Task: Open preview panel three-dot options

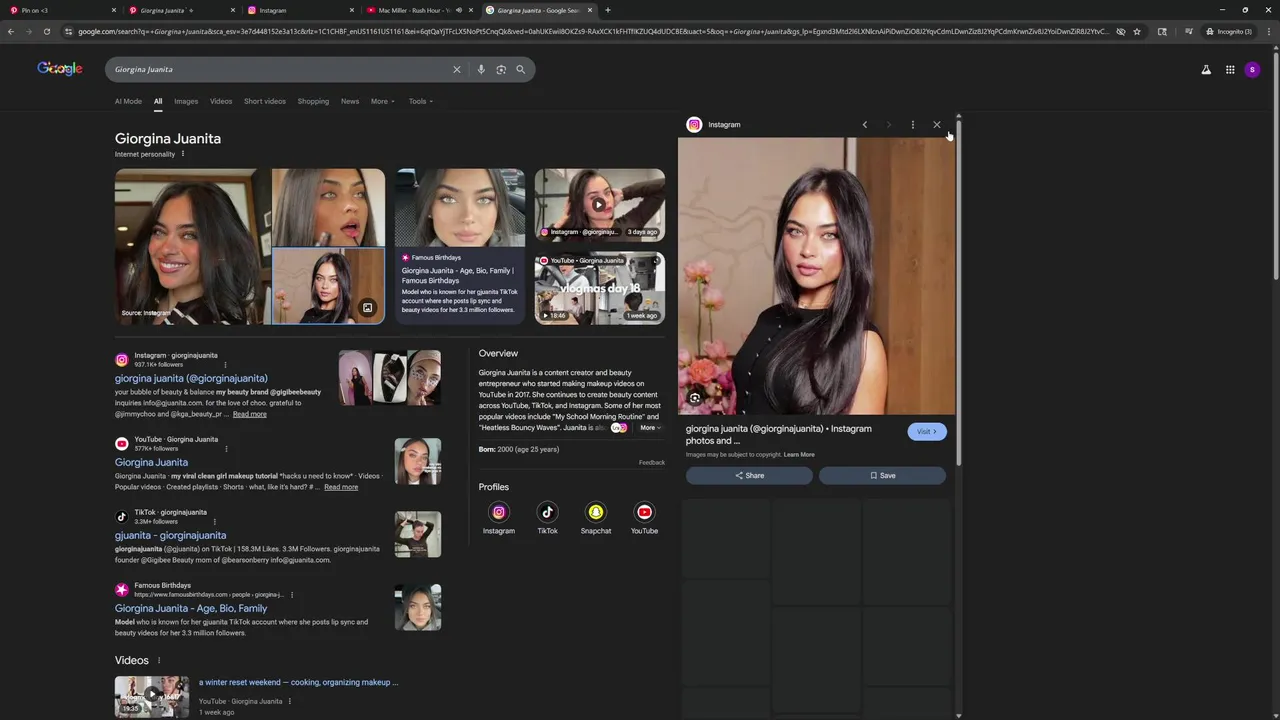Action: click(x=913, y=125)
